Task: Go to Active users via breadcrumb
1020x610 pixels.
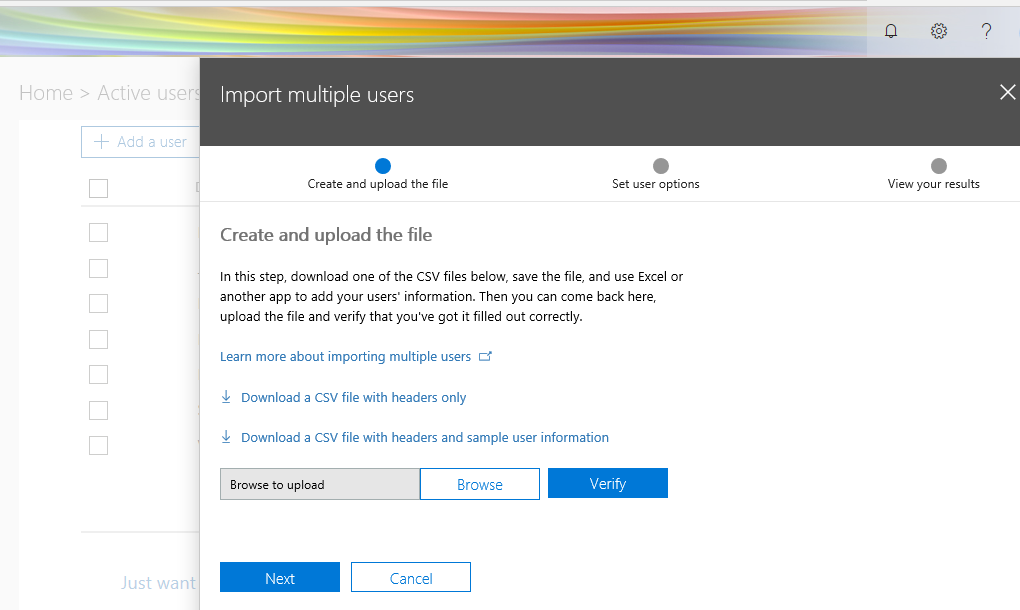Action: click(x=148, y=92)
